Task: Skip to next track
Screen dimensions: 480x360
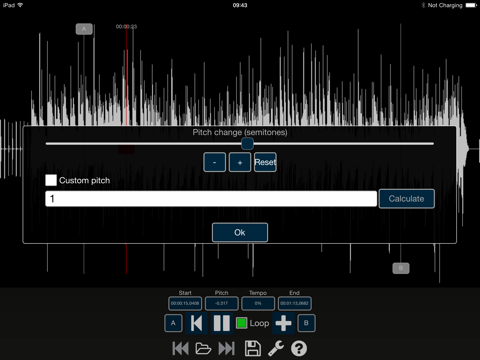Action: pyautogui.click(x=226, y=349)
